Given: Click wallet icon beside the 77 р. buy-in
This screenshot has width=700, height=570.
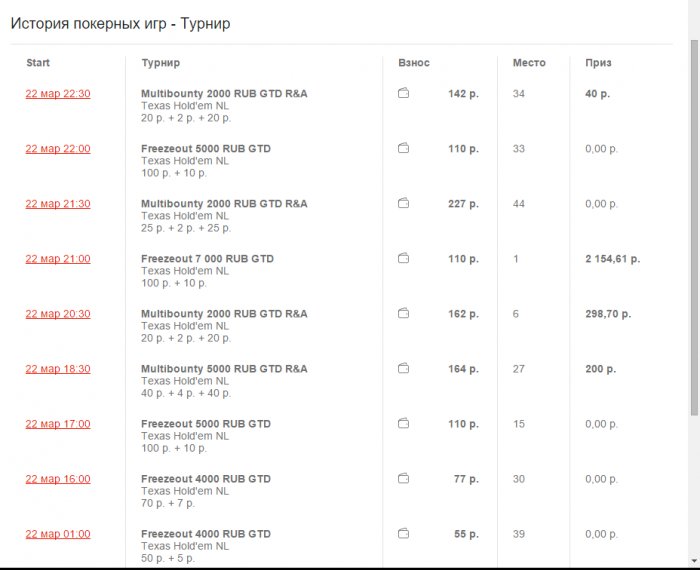Looking at the screenshot, I should [404, 479].
